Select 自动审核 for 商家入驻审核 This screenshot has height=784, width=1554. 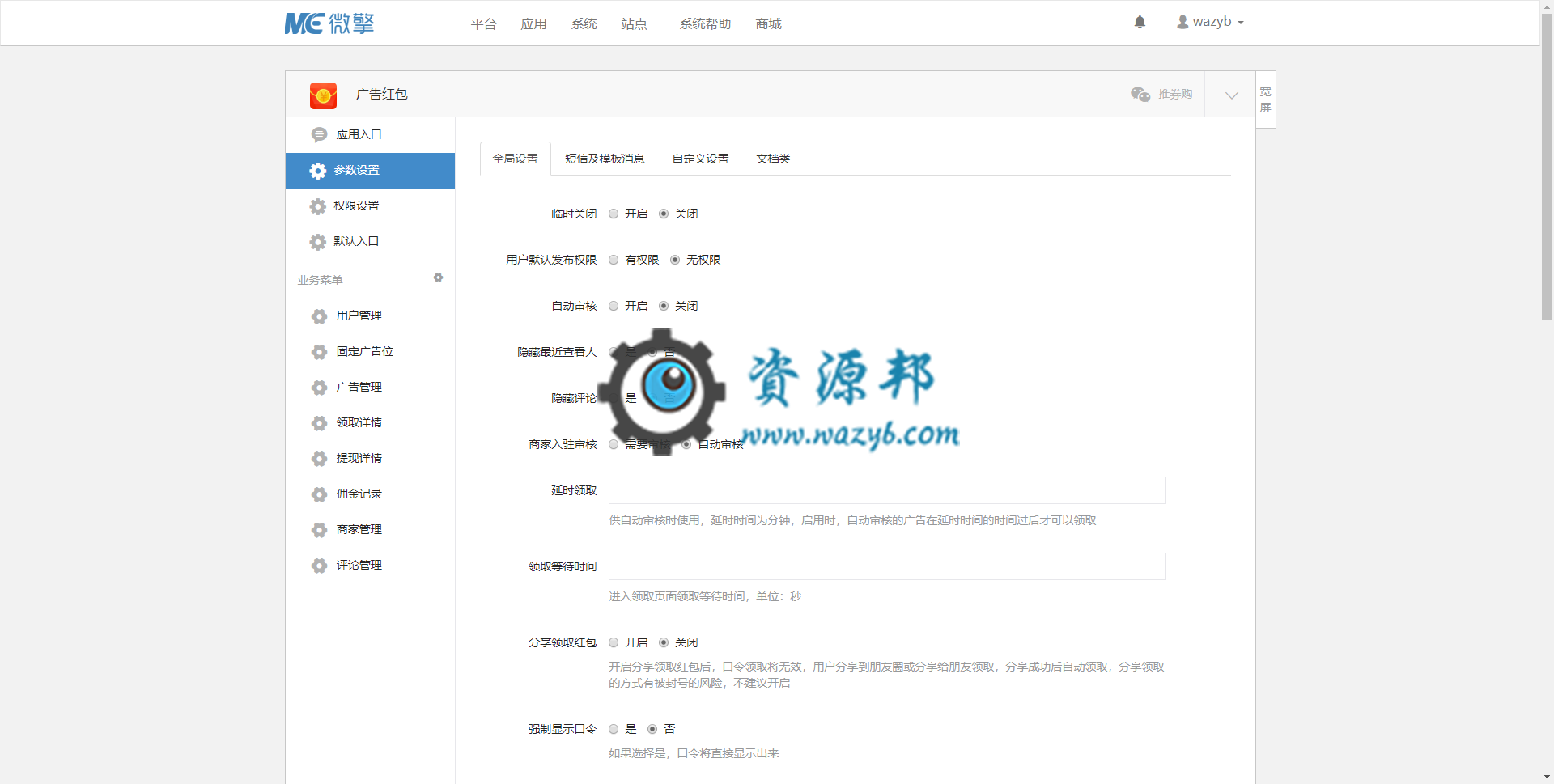686,444
